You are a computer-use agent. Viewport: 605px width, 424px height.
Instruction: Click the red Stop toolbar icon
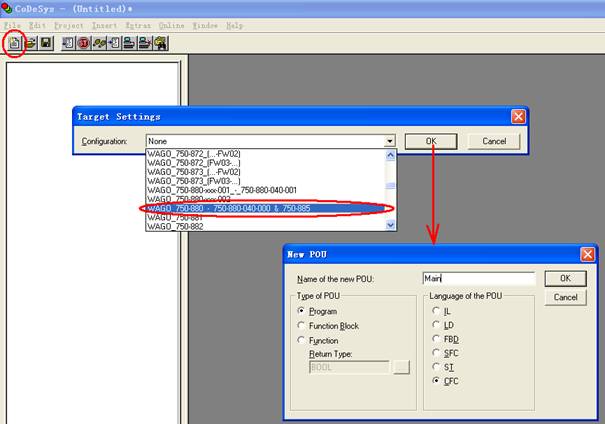84,43
